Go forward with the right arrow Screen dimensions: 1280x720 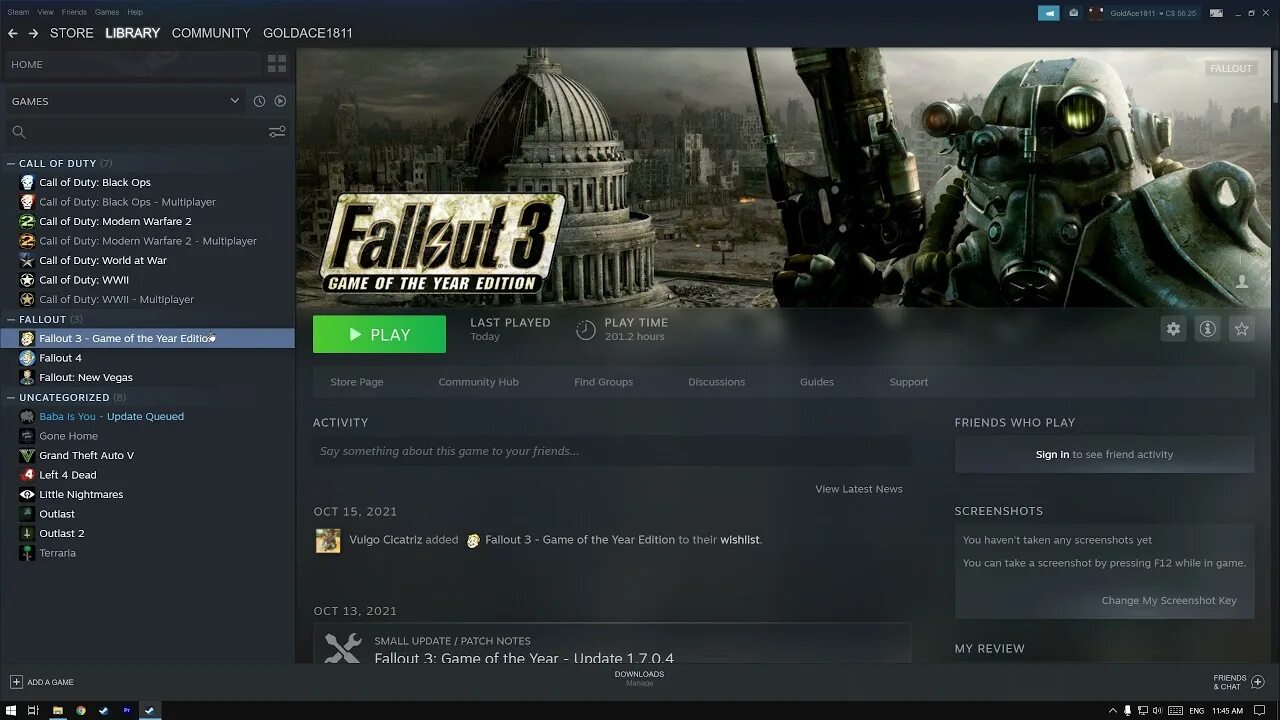(x=33, y=33)
